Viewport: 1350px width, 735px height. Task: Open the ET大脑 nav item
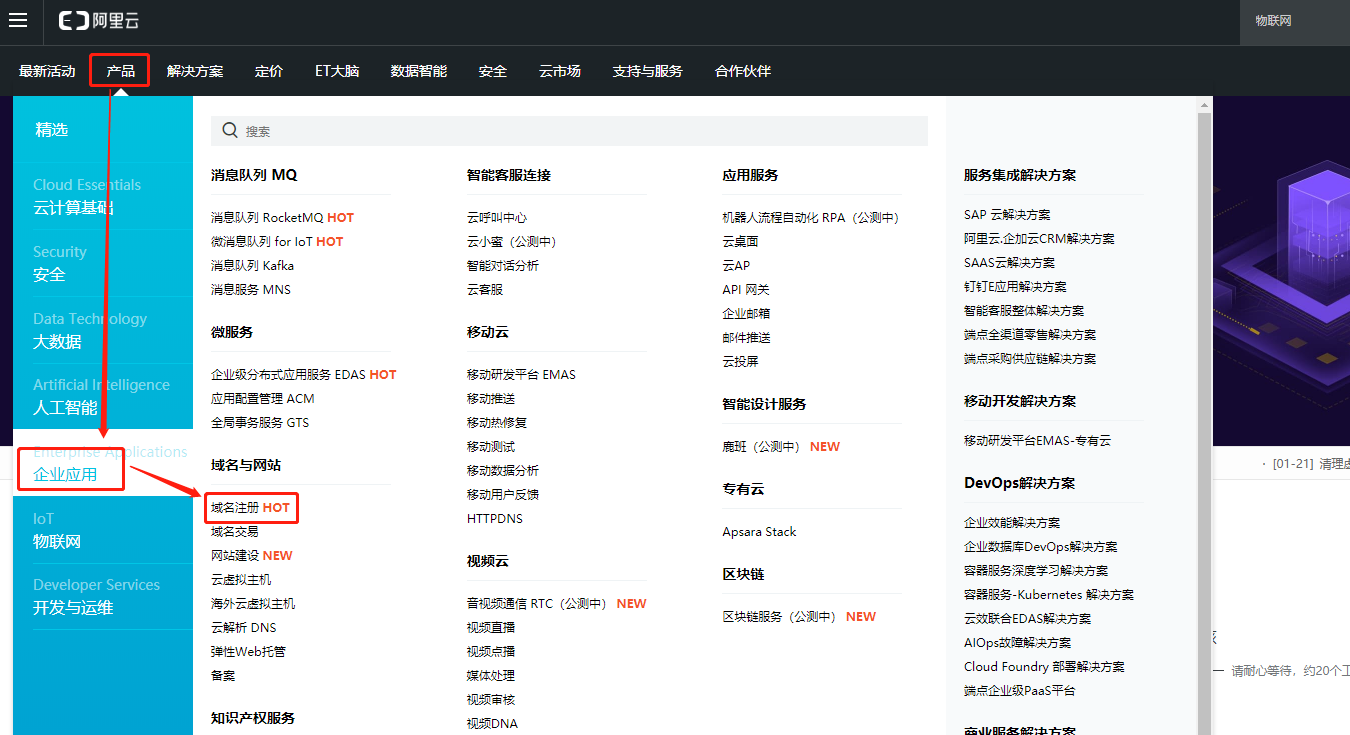[337, 71]
